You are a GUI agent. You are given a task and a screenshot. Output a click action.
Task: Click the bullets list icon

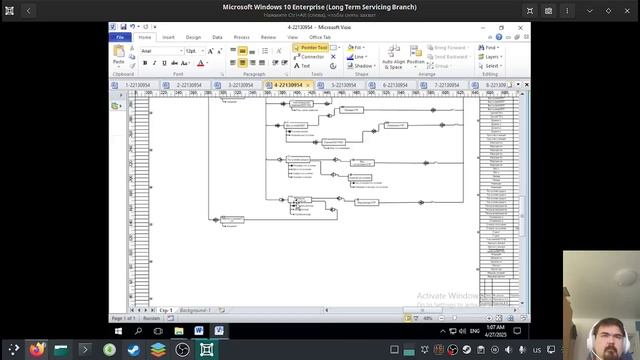pos(265,51)
